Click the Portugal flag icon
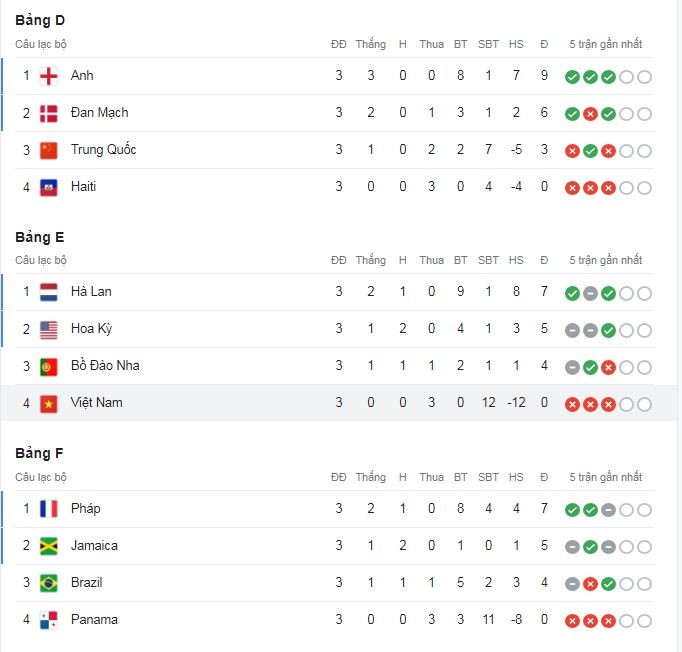This screenshot has height=652, width=682. click(49, 367)
